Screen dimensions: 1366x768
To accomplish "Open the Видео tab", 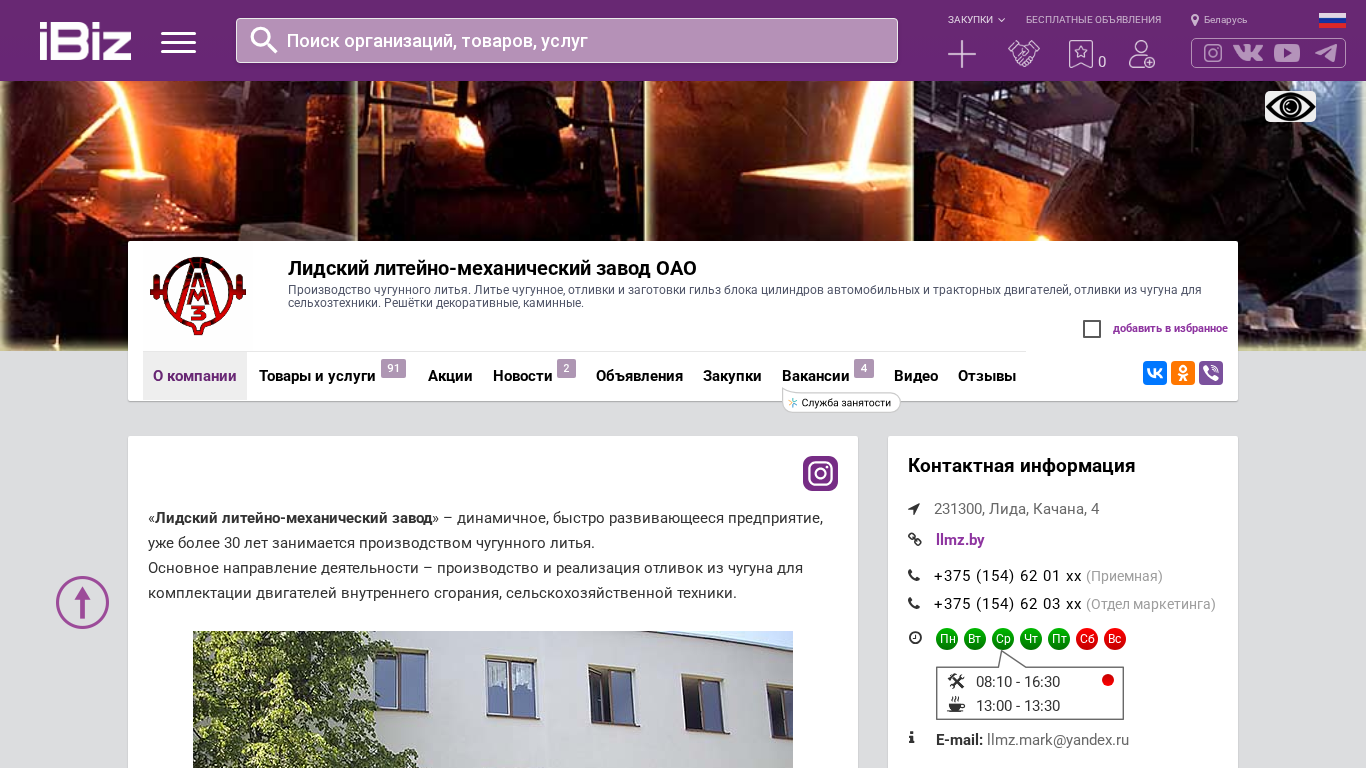I will click(x=916, y=376).
